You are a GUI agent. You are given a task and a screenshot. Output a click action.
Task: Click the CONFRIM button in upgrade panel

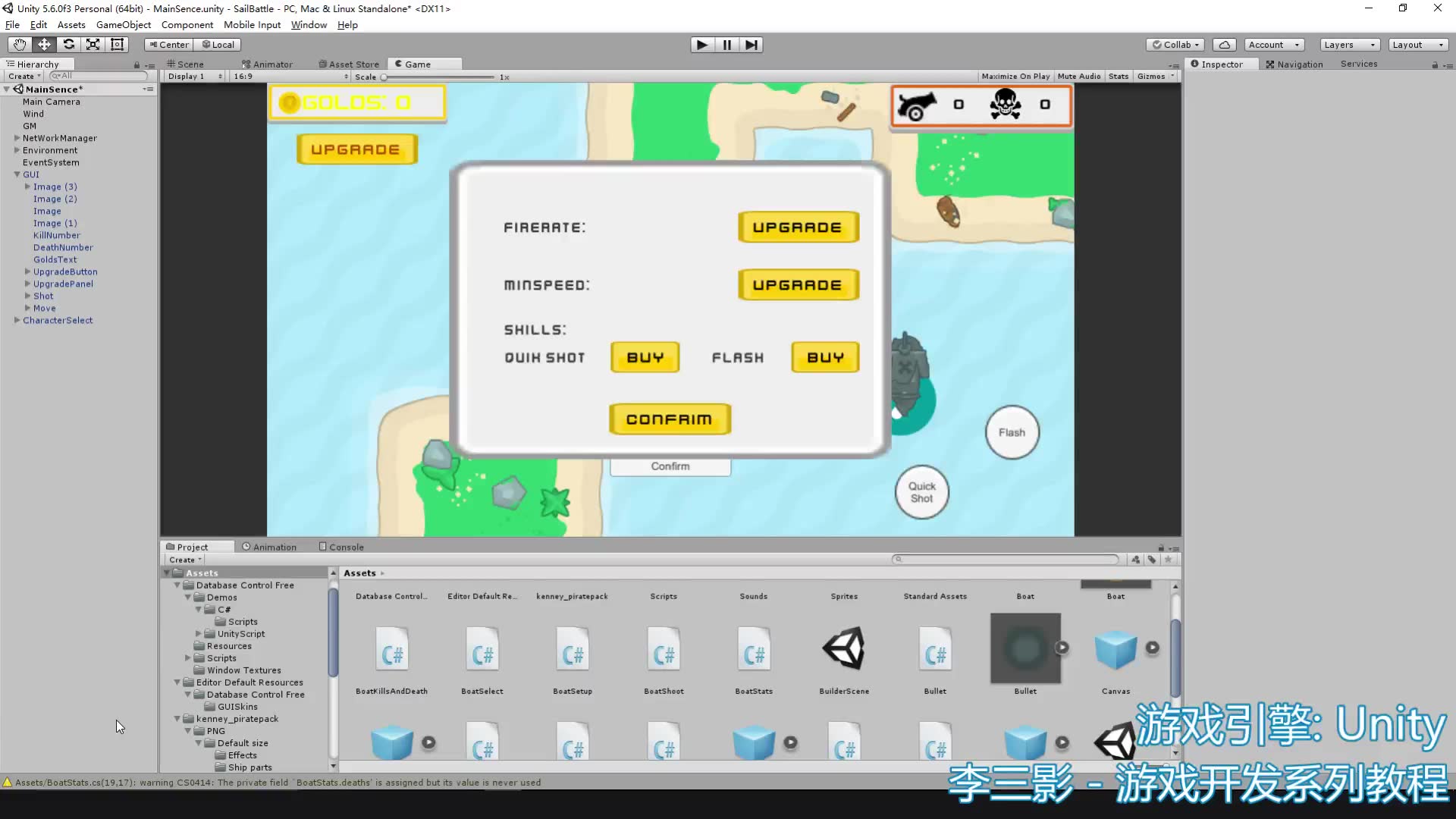click(x=669, y=419)
